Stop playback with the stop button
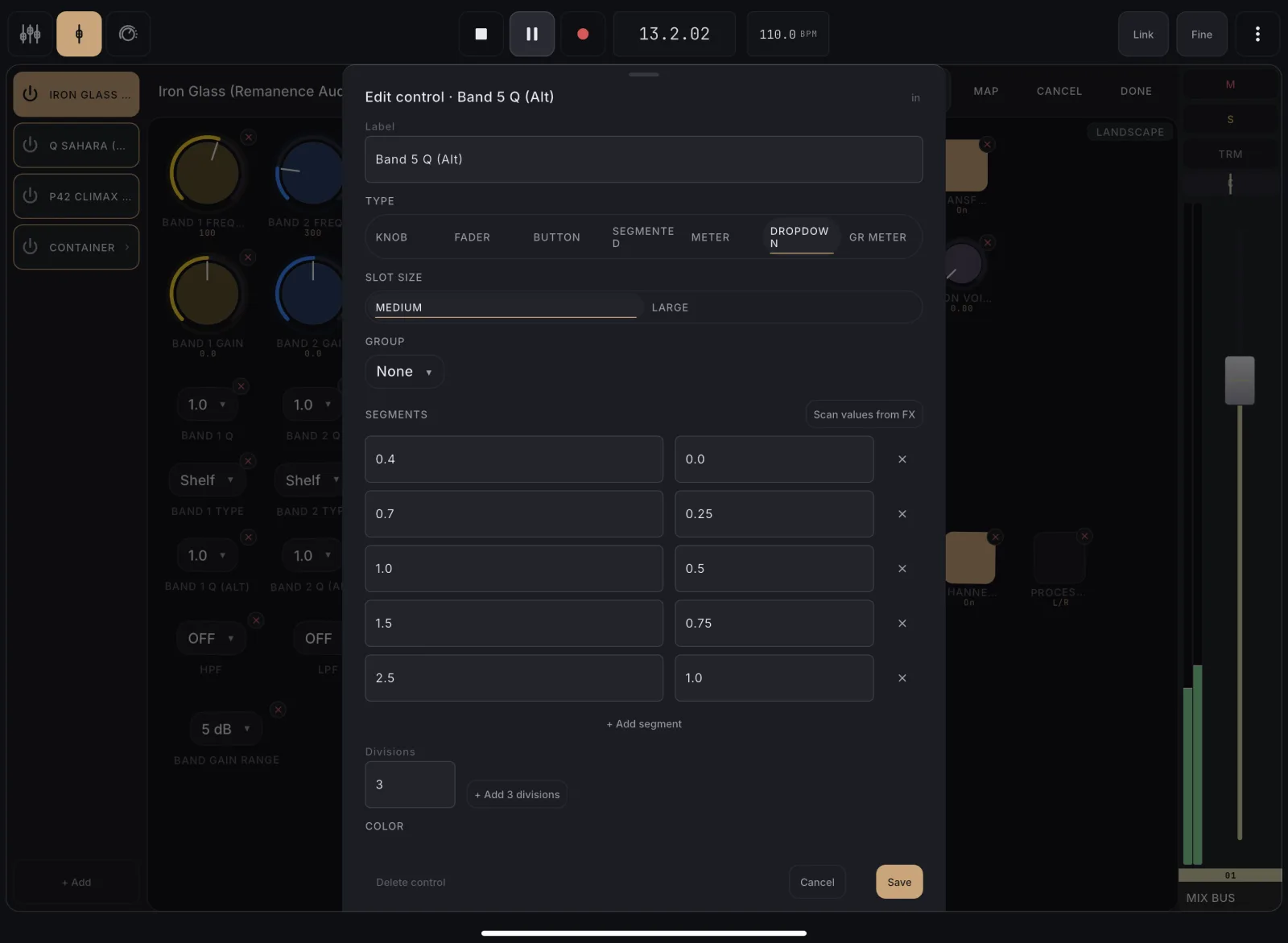This screenshot has height=943, width=1288. point(481,34)
